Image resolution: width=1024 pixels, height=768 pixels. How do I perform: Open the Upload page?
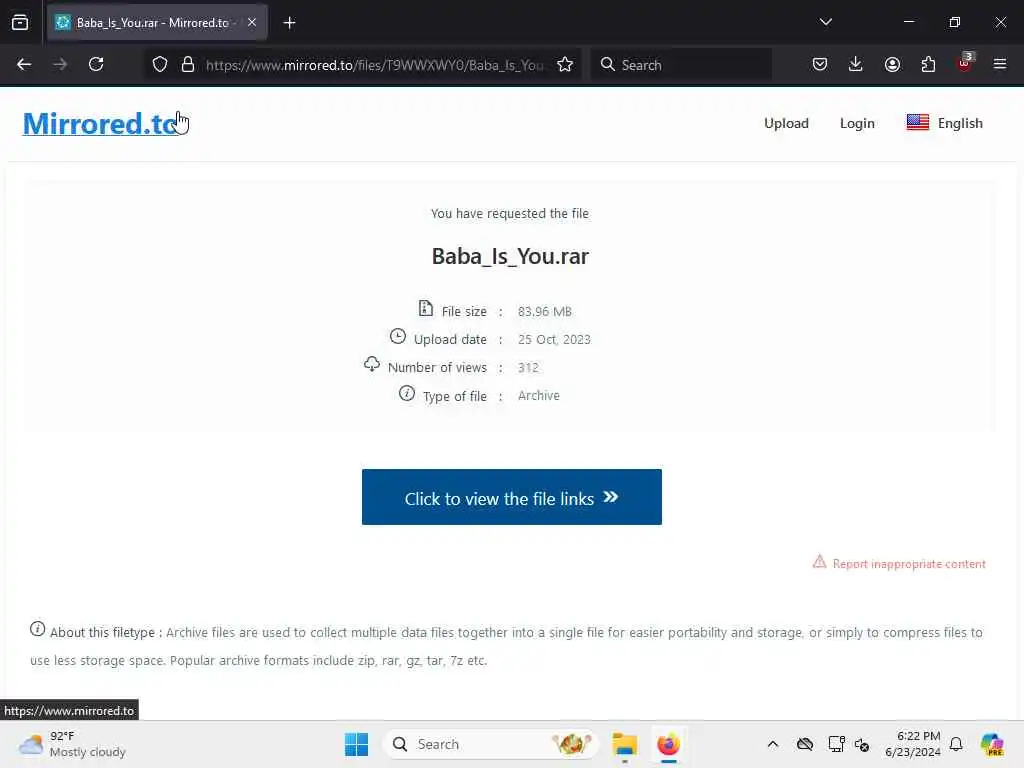click(786, 123)
